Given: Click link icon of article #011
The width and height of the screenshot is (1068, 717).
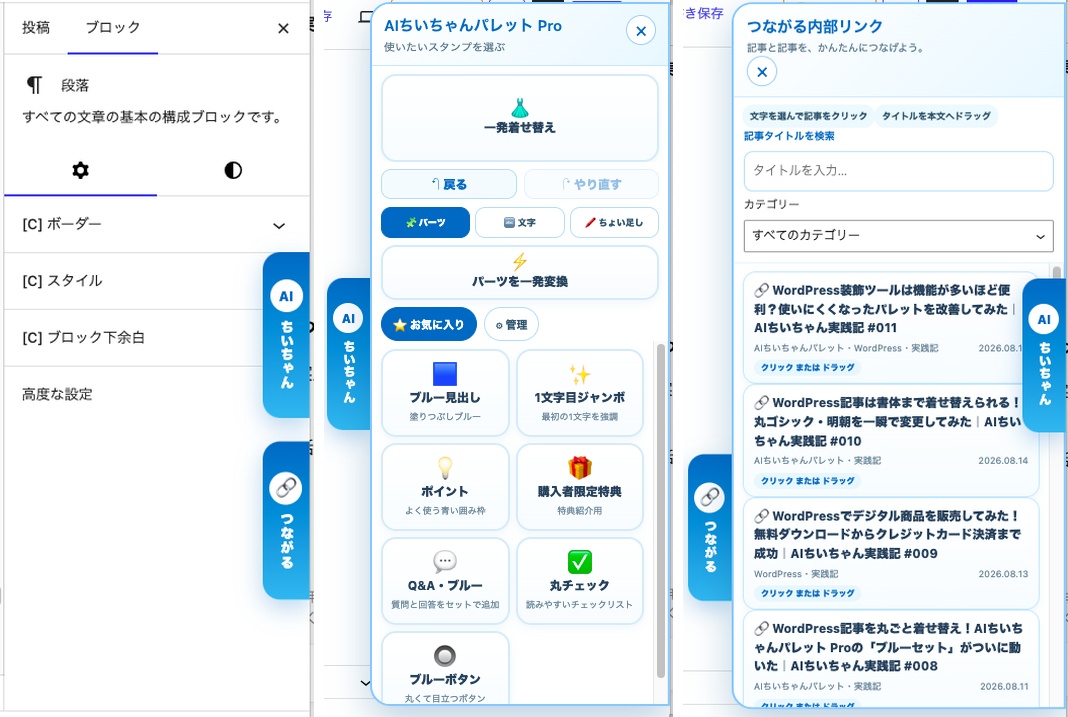Looking at the screenshot, I should click(x=761, y=290).
